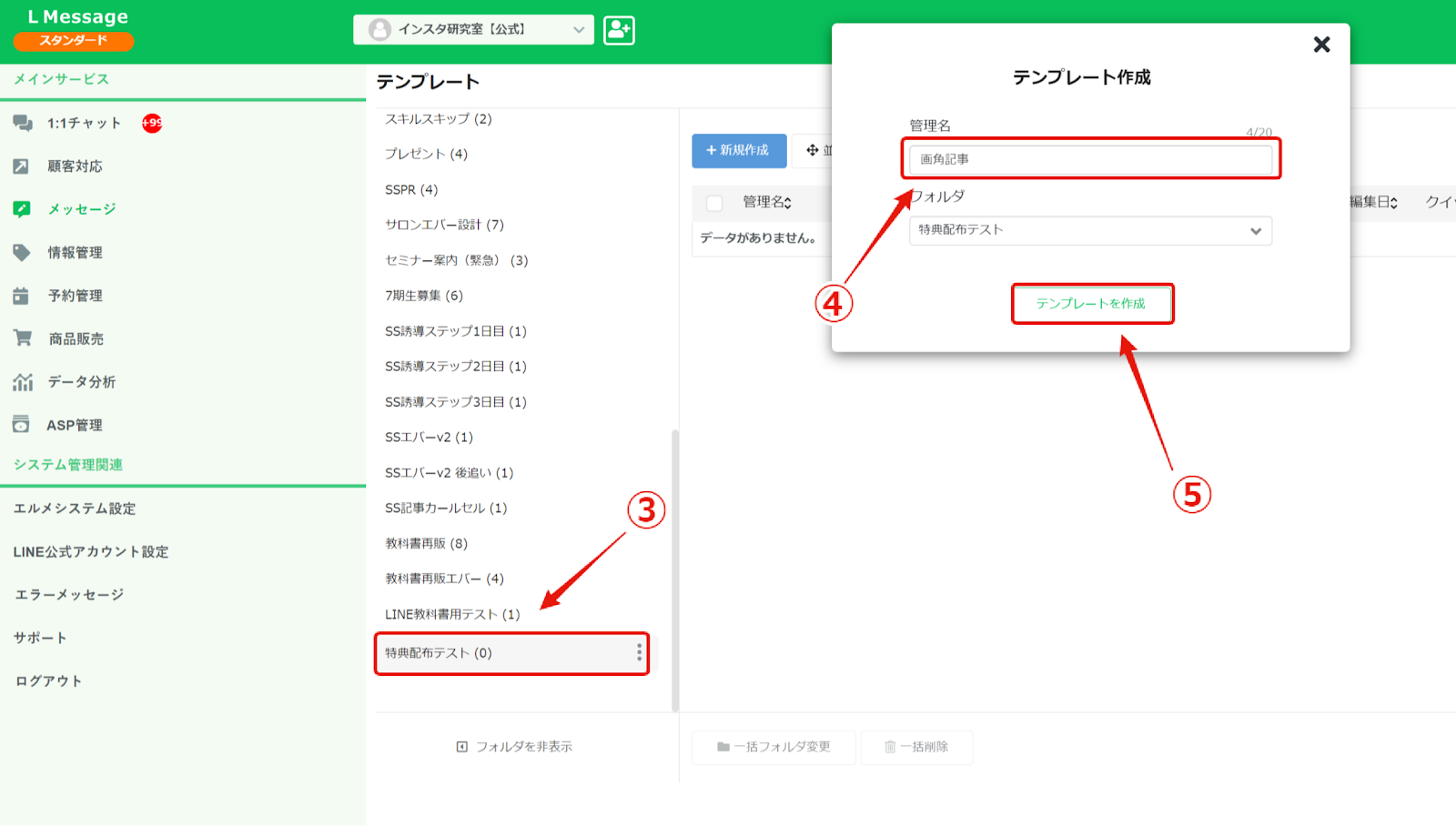The height and width of the screenshot is (826, 1456).
Task: Click the chart icon beside データ分析
Action: [x=23, y=382]
